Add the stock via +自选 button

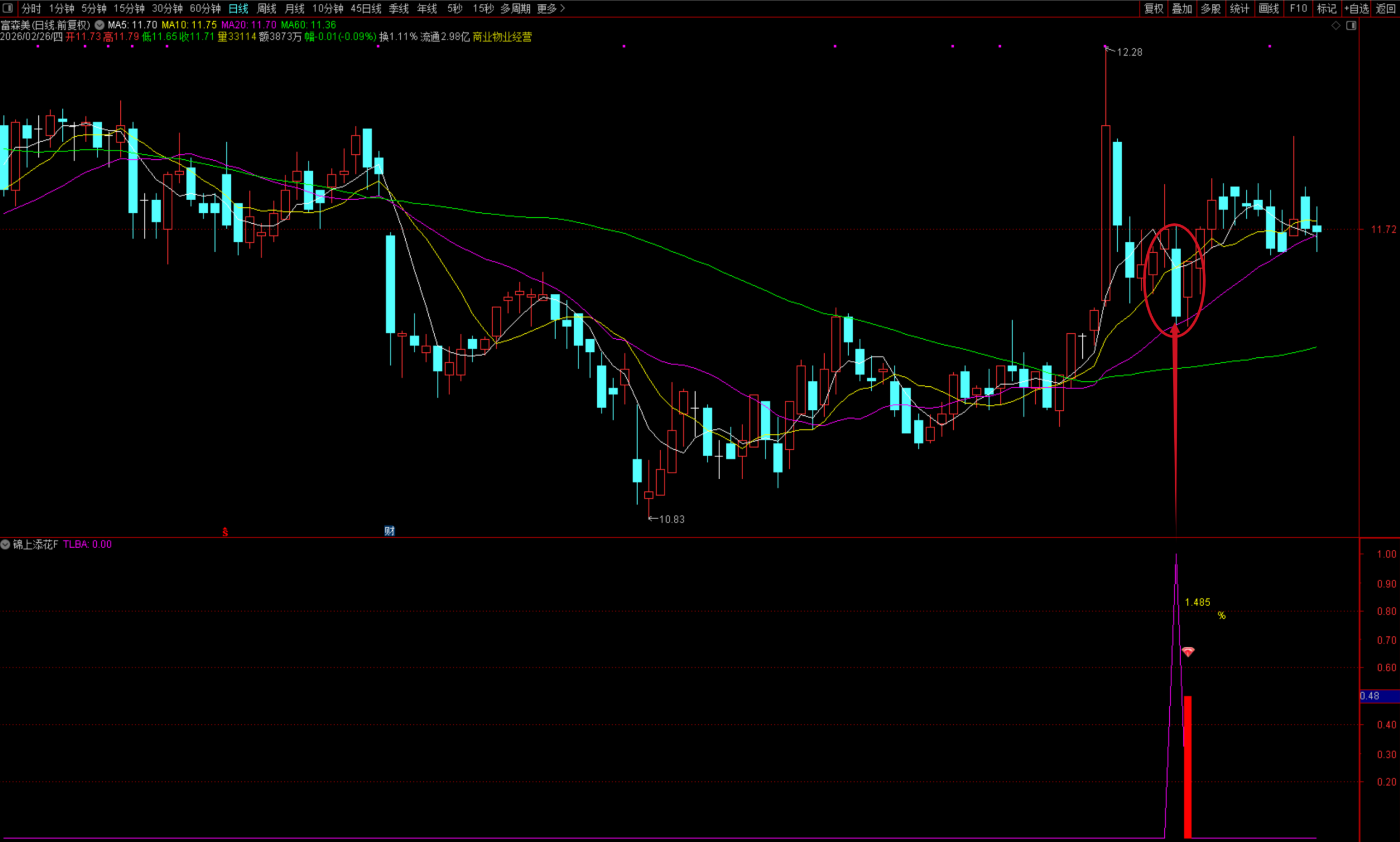point(1356,9)
